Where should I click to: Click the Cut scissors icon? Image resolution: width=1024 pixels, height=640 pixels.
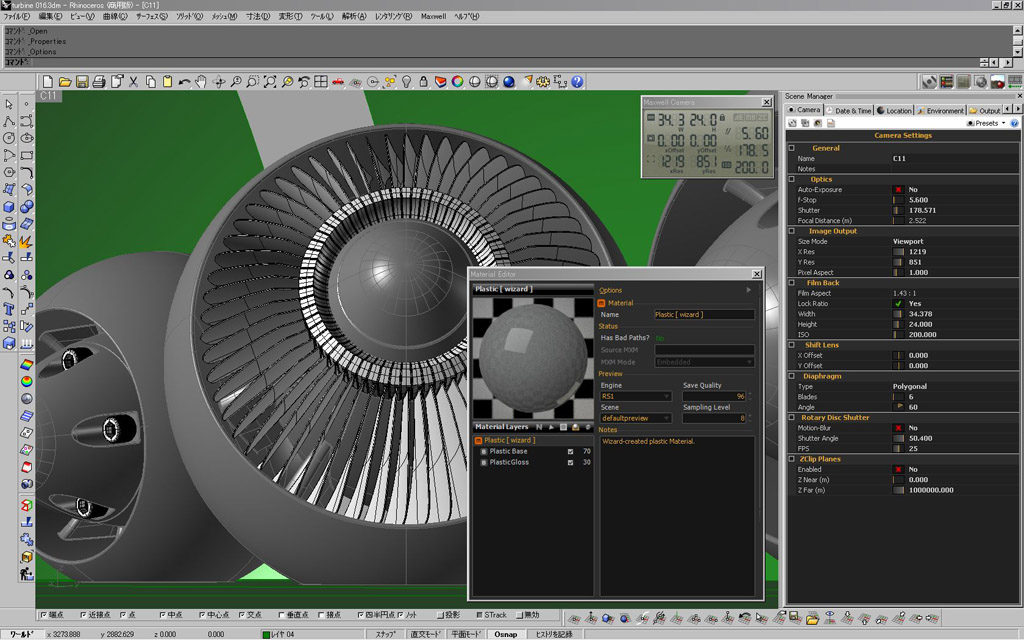134,81
